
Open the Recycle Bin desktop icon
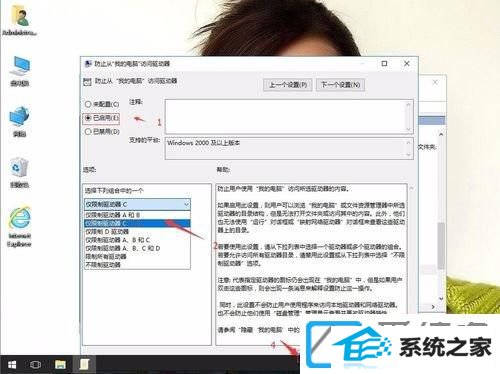(20, 172)
